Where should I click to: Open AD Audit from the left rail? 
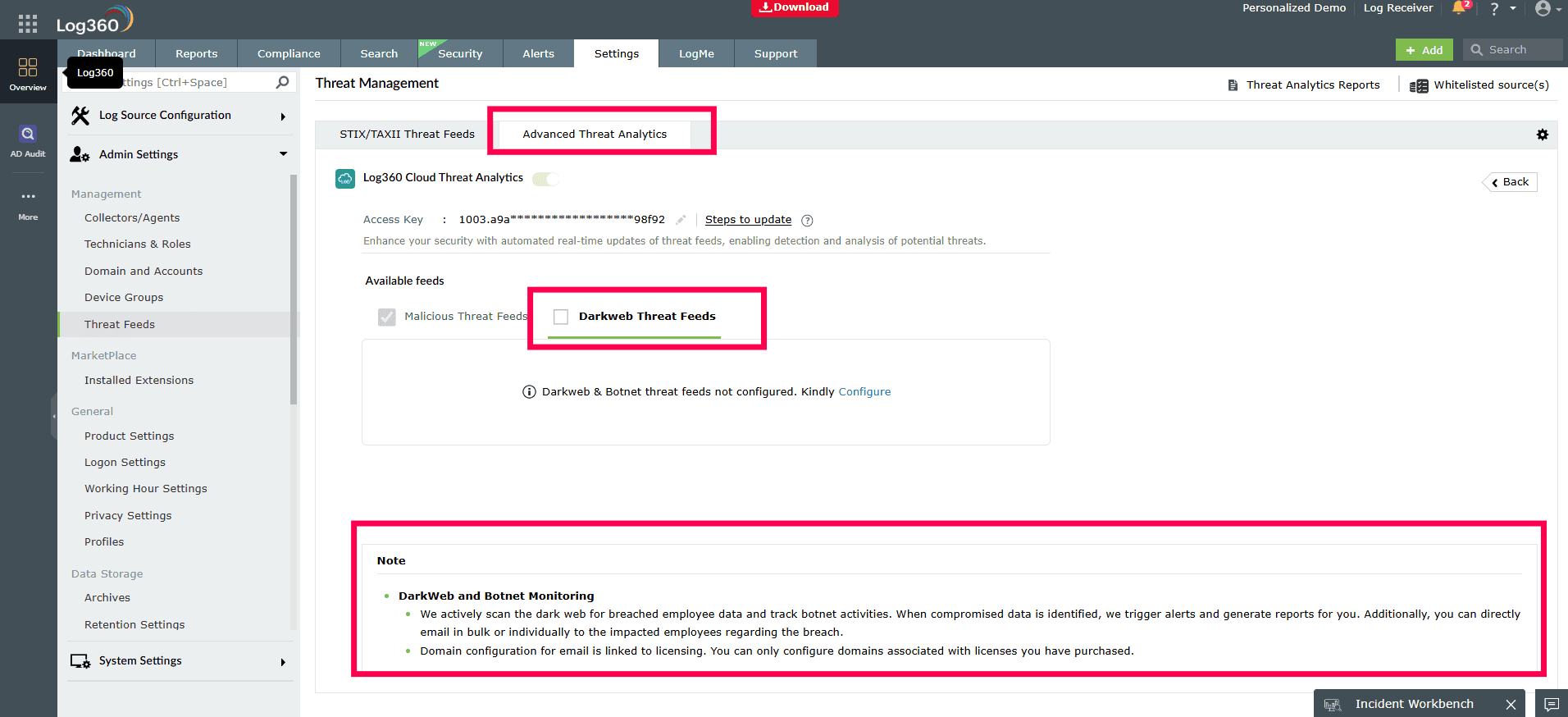tap(28, 141)
